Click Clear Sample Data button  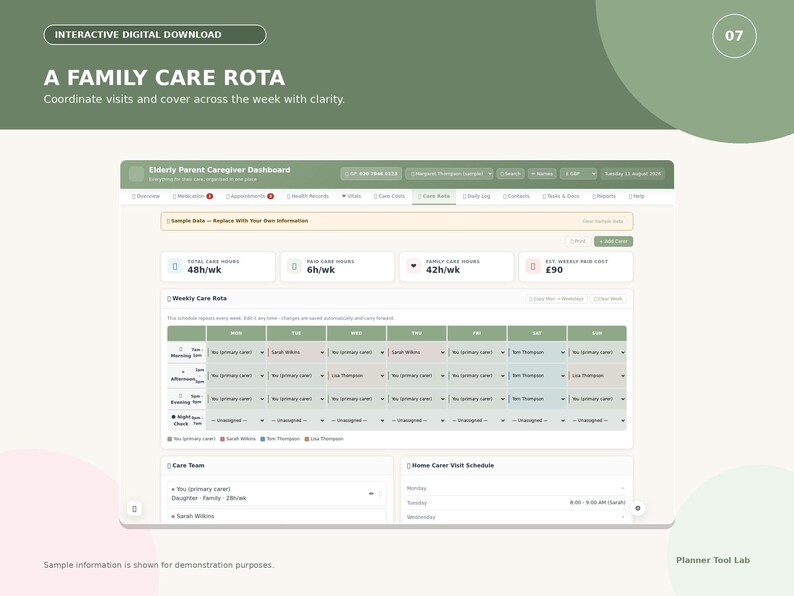[603, 221]
